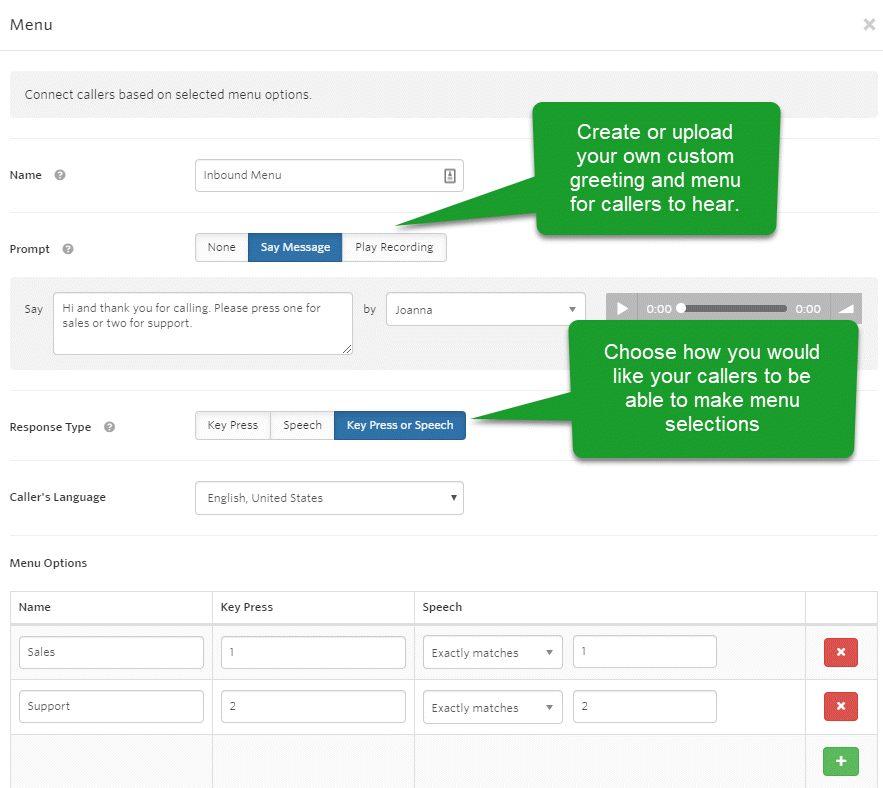Open Exactly matches dropdown in Support row
The height and width of the screenshot is (788, 883).
tap(493, 707)
